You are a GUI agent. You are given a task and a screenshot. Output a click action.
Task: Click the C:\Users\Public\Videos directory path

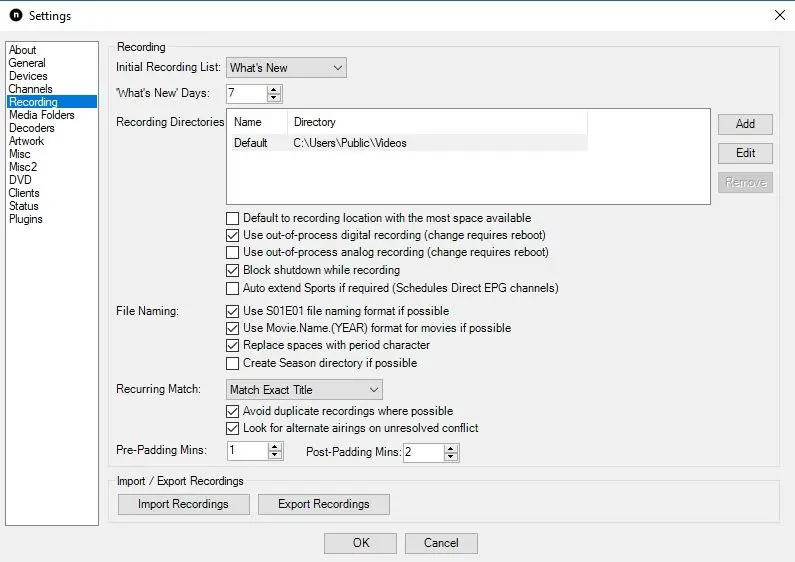point(350,143)
